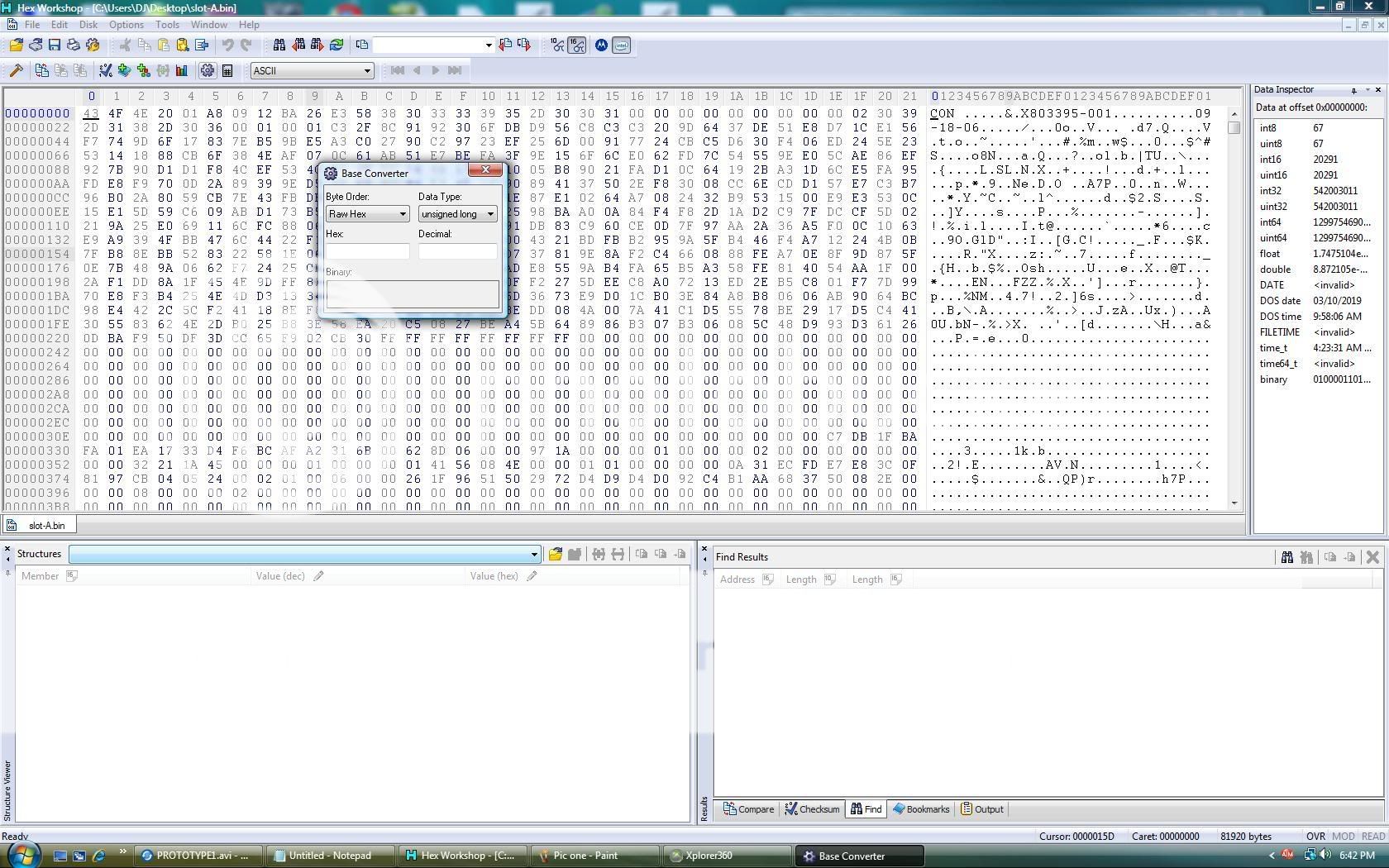Click the Open file folder icon
This screenshot has height=868, width=1389.
tap(16, 45)
